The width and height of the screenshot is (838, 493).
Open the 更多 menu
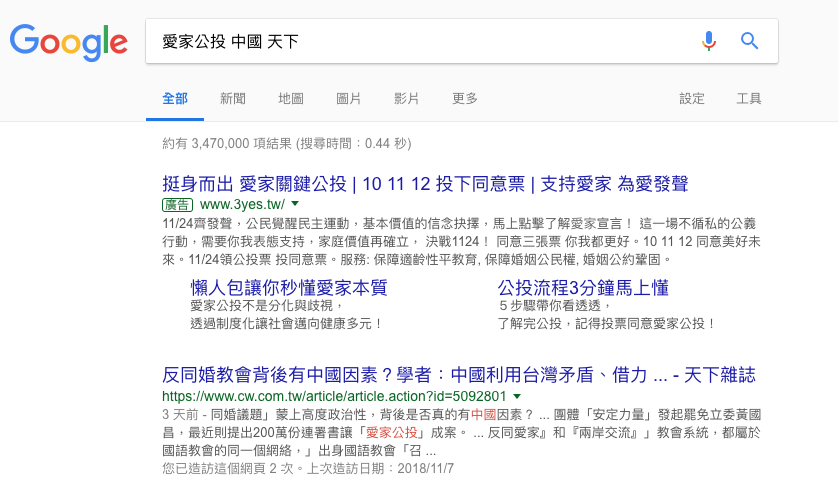pos(464,98)
